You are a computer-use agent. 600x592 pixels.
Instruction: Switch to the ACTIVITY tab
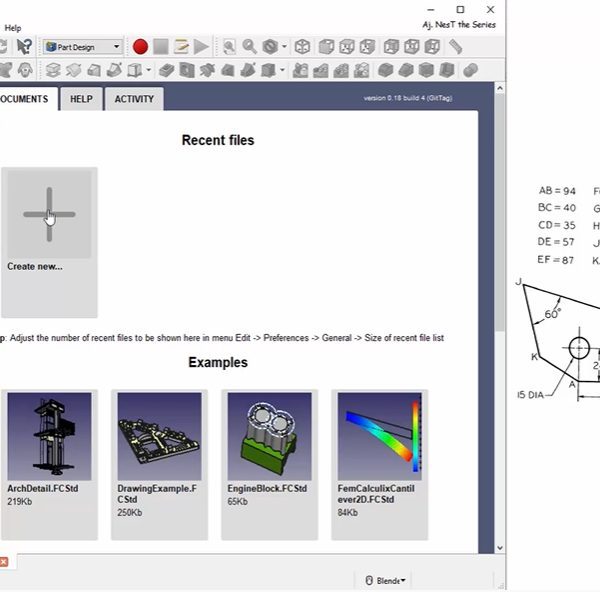click(x=134, y=99)
